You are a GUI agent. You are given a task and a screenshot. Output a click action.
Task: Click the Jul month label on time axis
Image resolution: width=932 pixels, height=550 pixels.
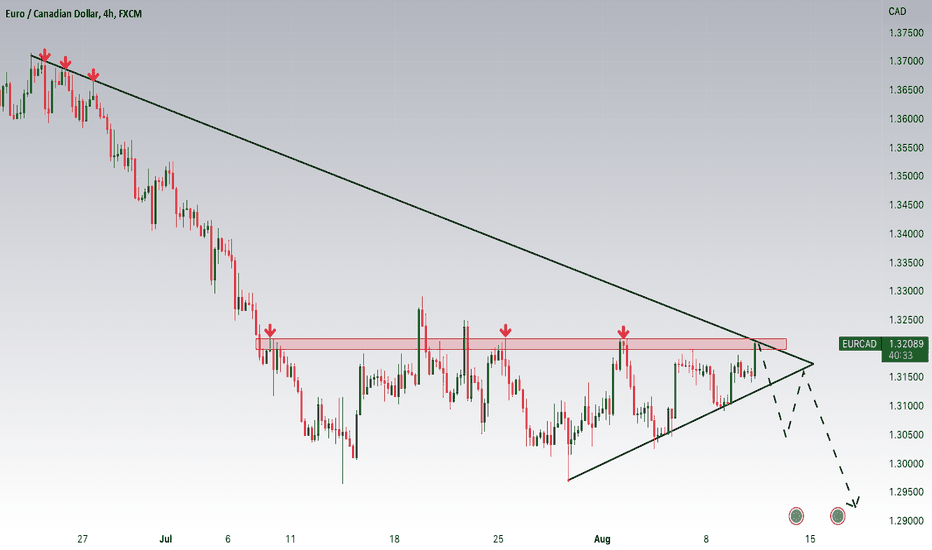click(166, 539)
